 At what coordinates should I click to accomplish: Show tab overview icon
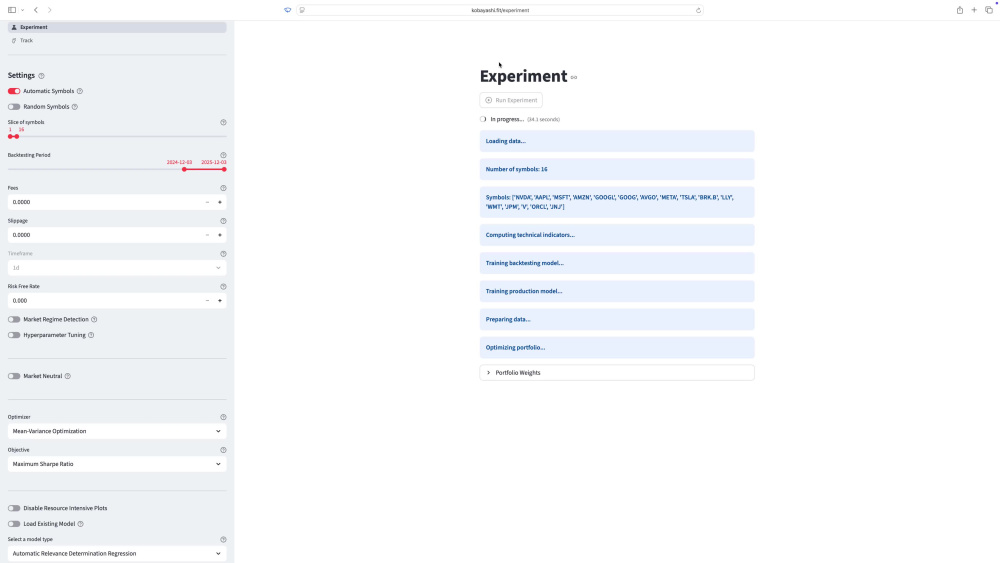[x=989, y=10]
